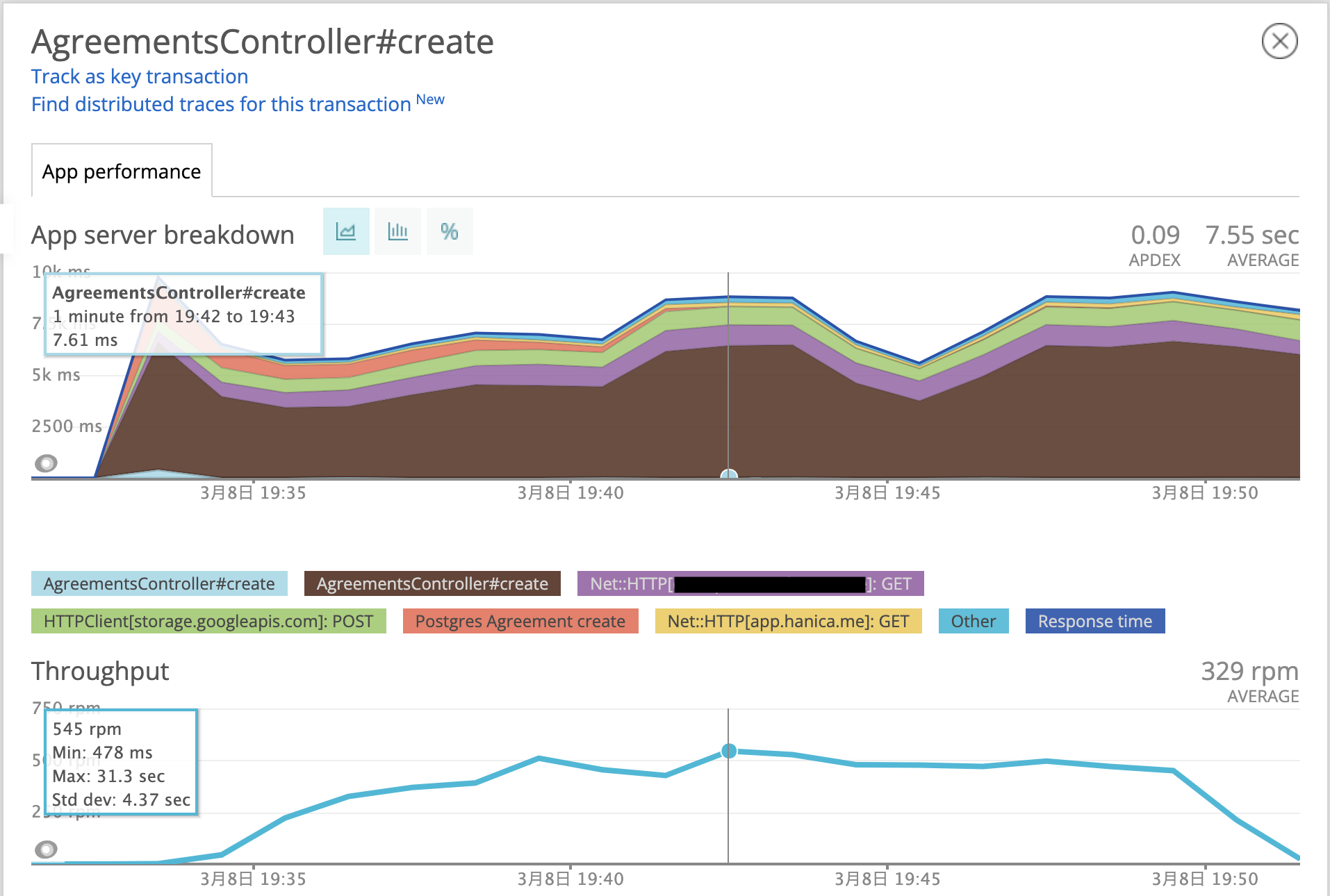Screen dimensions: 1330x896
Task: Select the area chart view icon
Action: [x=346, y=231]
